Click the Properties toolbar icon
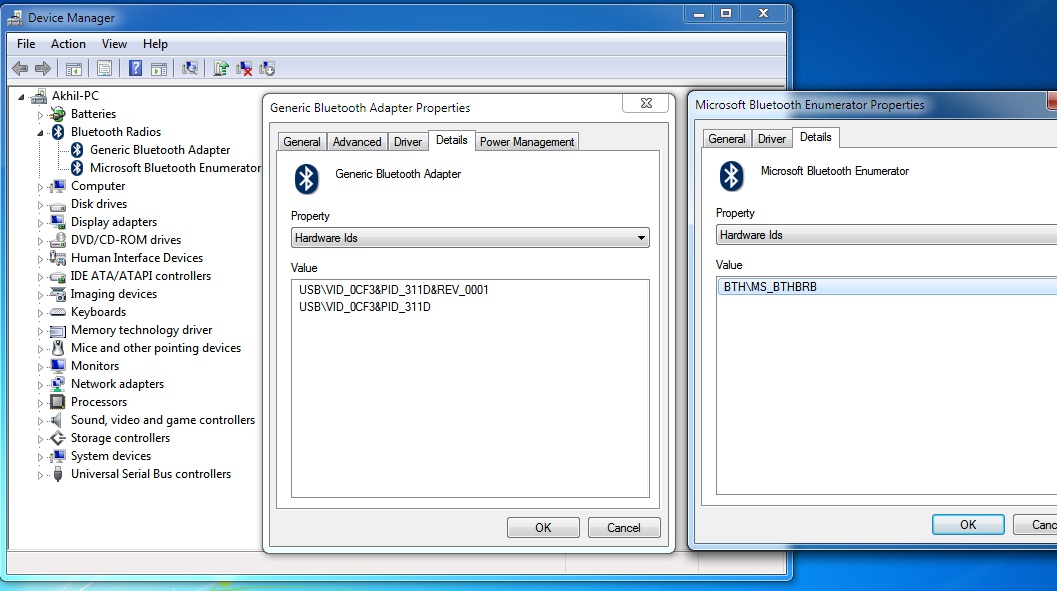 pos(104,68)
